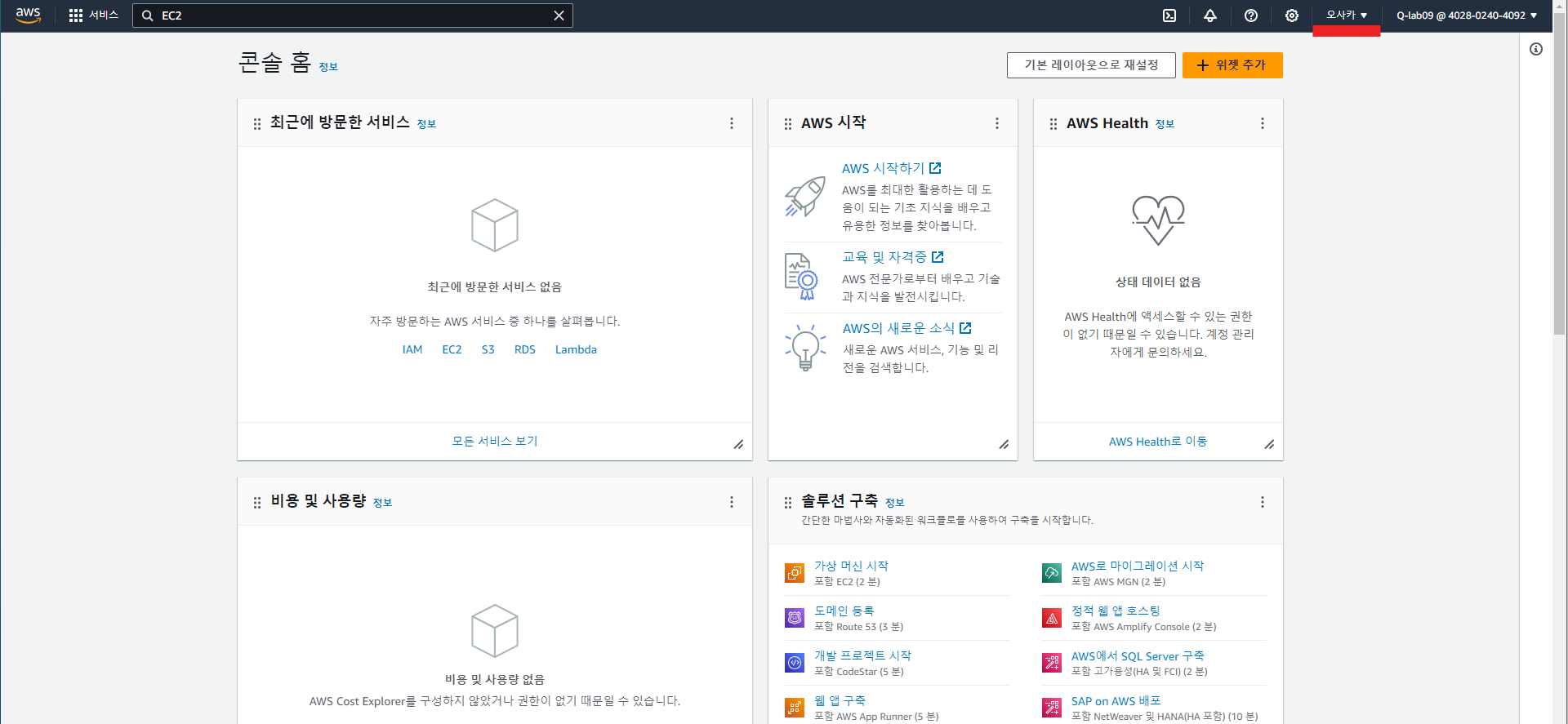Expand the 오사카 region dropdown

[x=1347, y=16]
